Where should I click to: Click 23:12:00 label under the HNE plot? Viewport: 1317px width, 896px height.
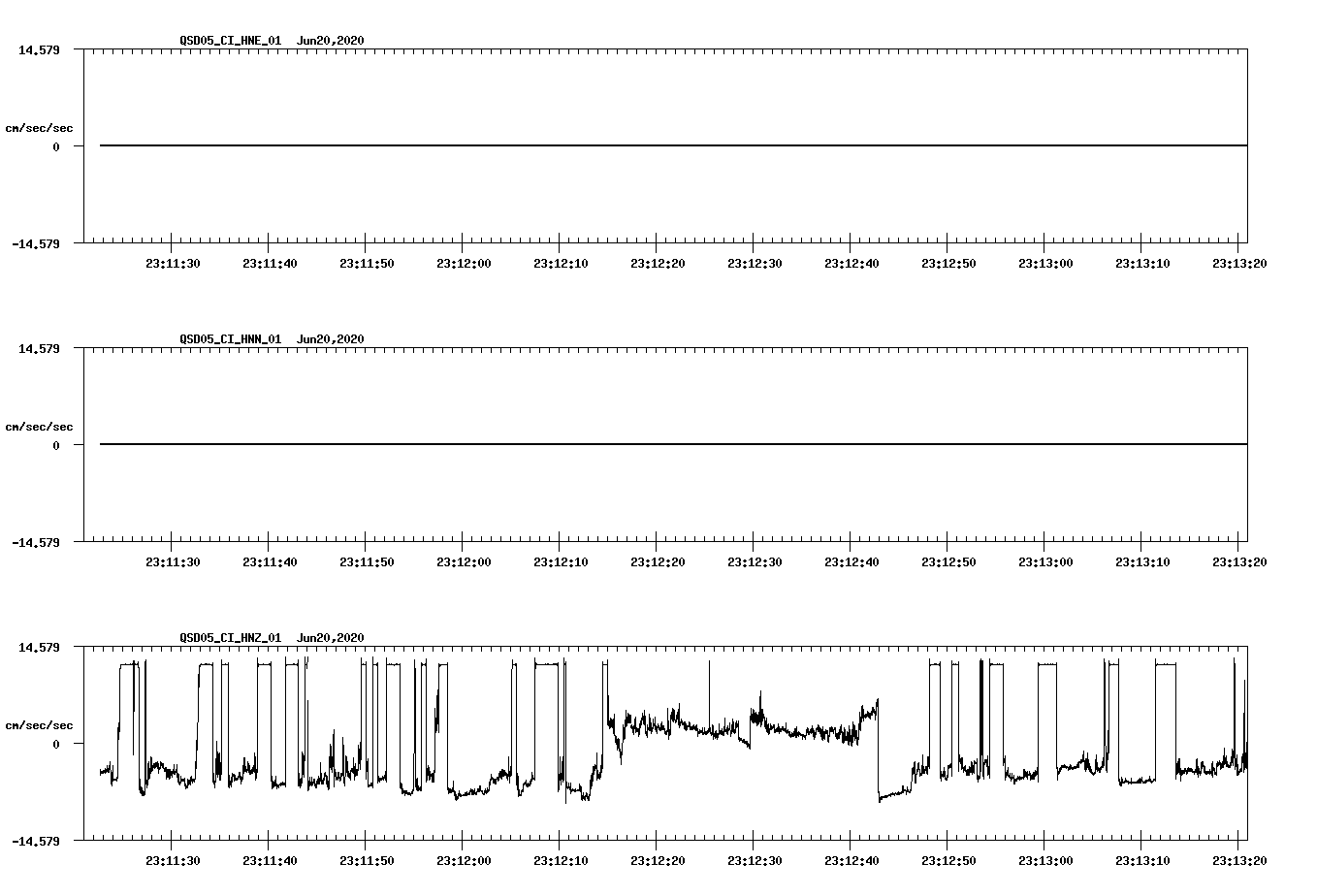pos(464,264)
